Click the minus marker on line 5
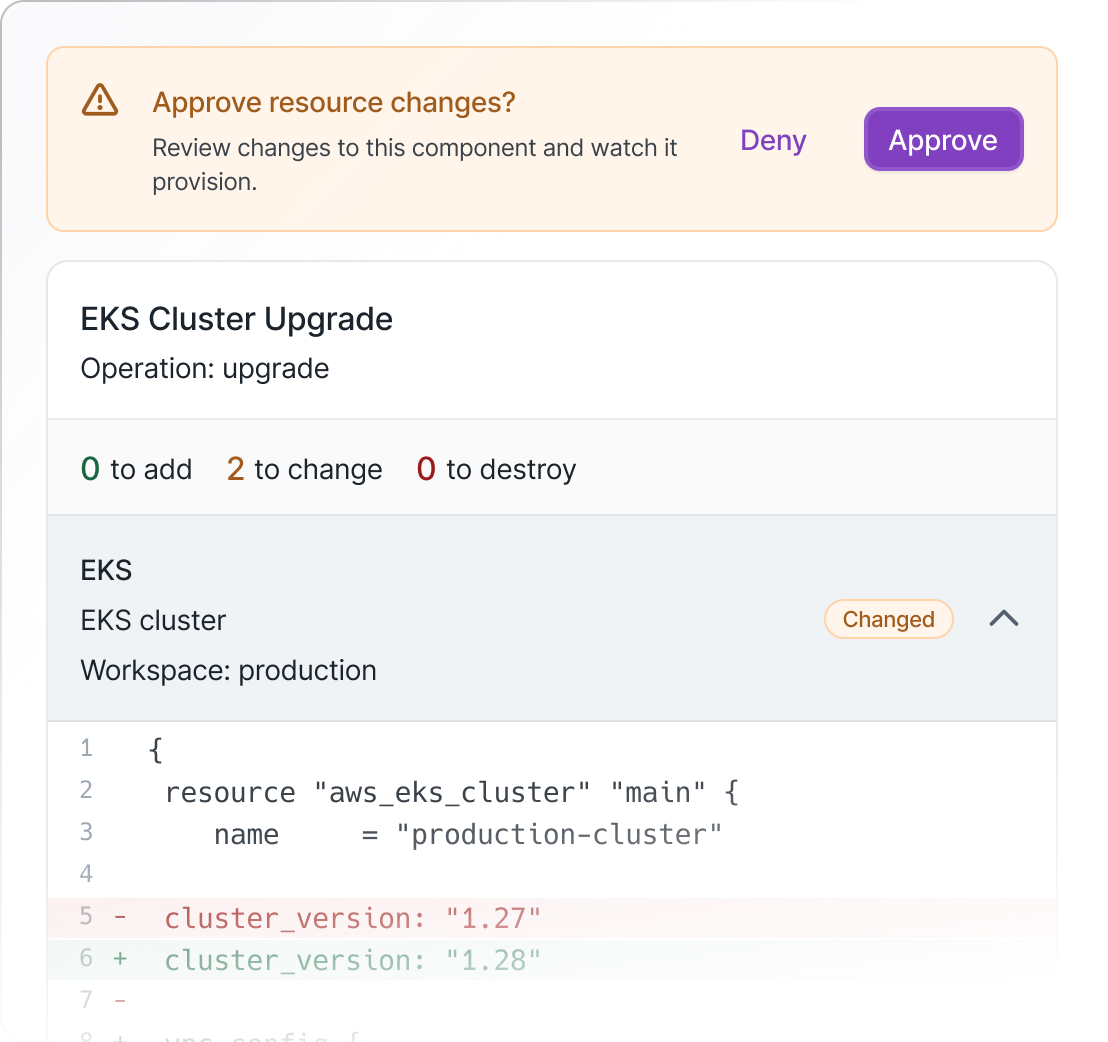This screenshot has height=1042, width=1108. click(x=120, y=917)
